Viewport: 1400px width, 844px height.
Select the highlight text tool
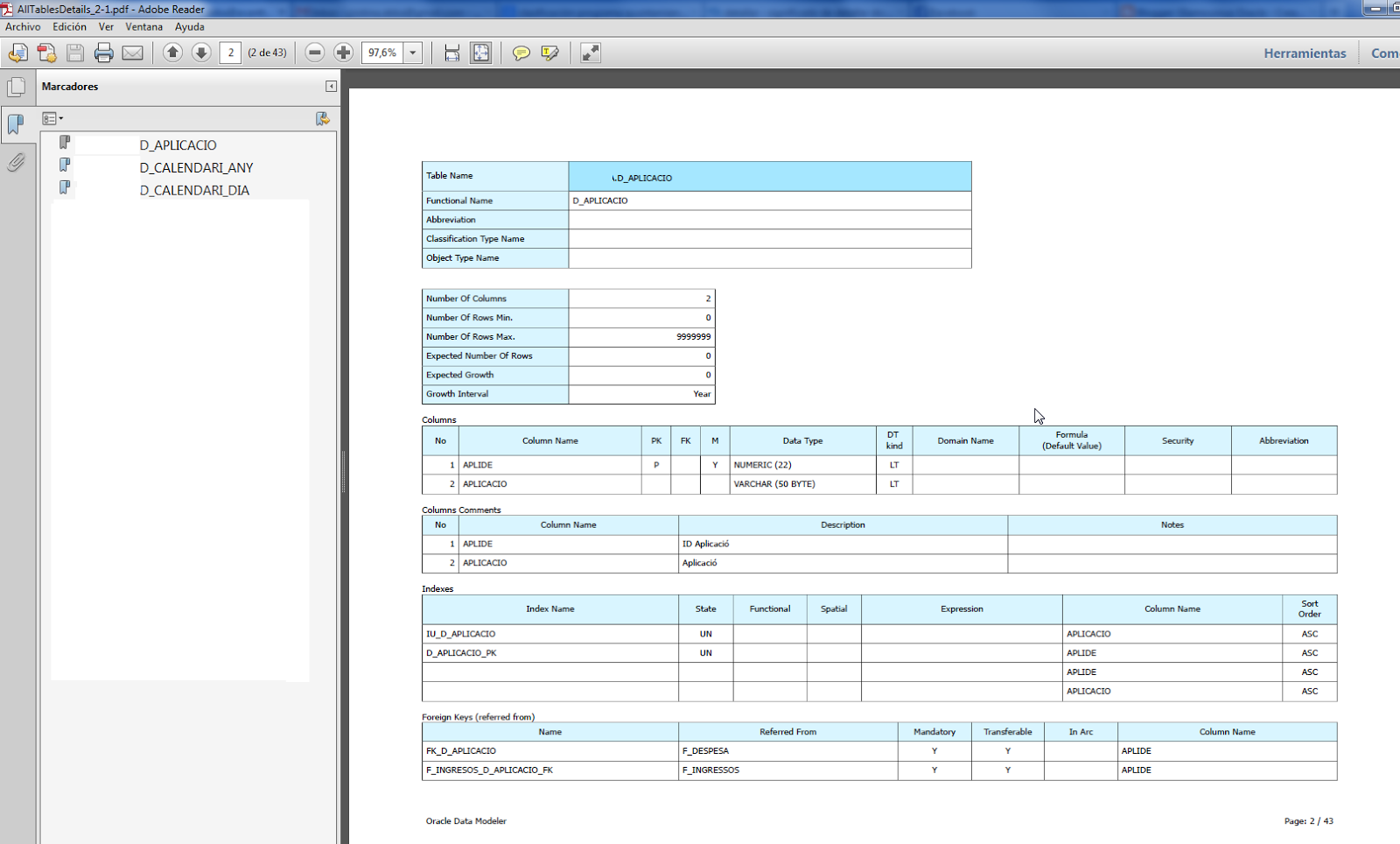pyautogui.click(x=550, y=53)
